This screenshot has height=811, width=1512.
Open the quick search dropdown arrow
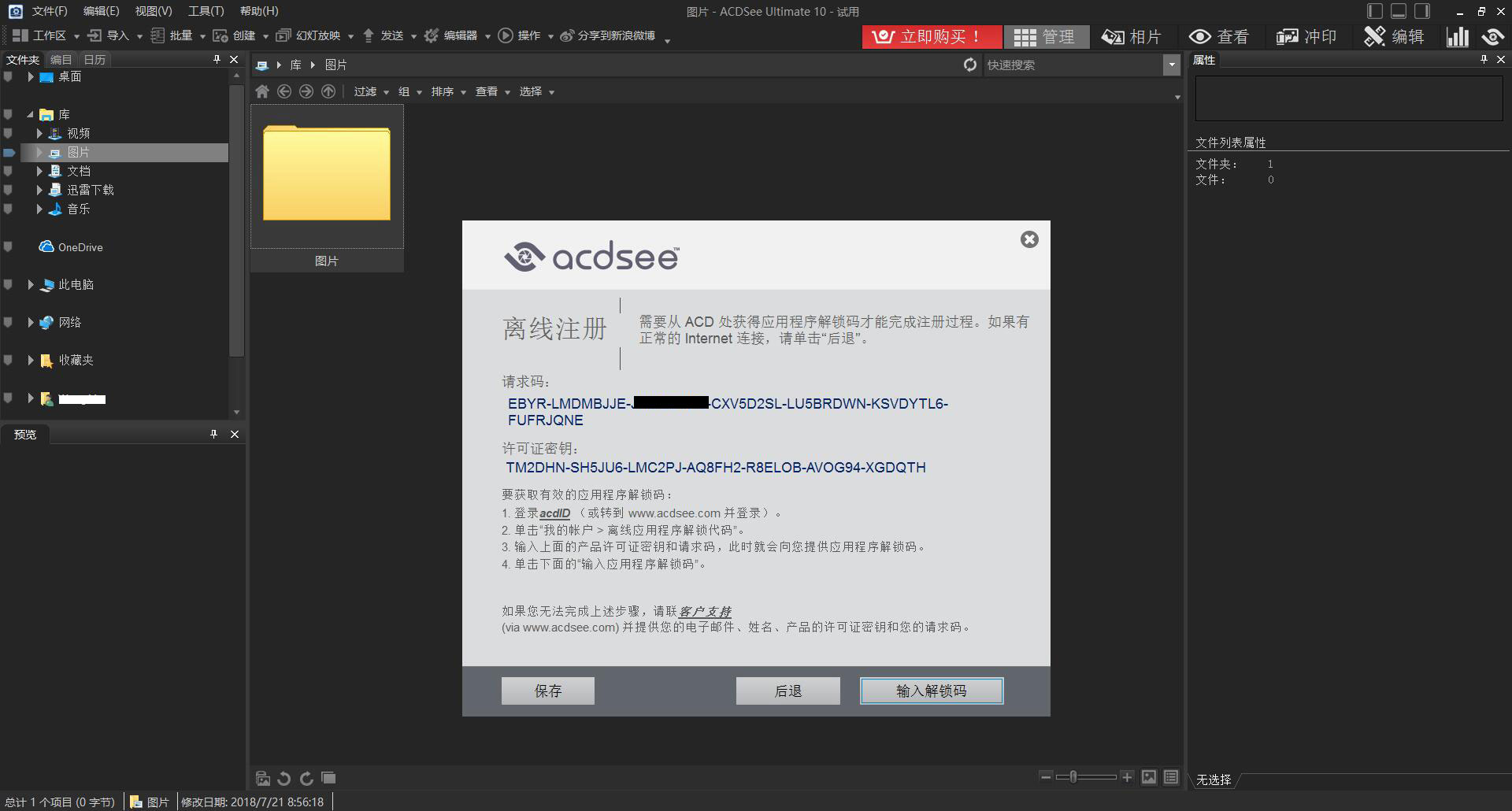point(1172,65)
